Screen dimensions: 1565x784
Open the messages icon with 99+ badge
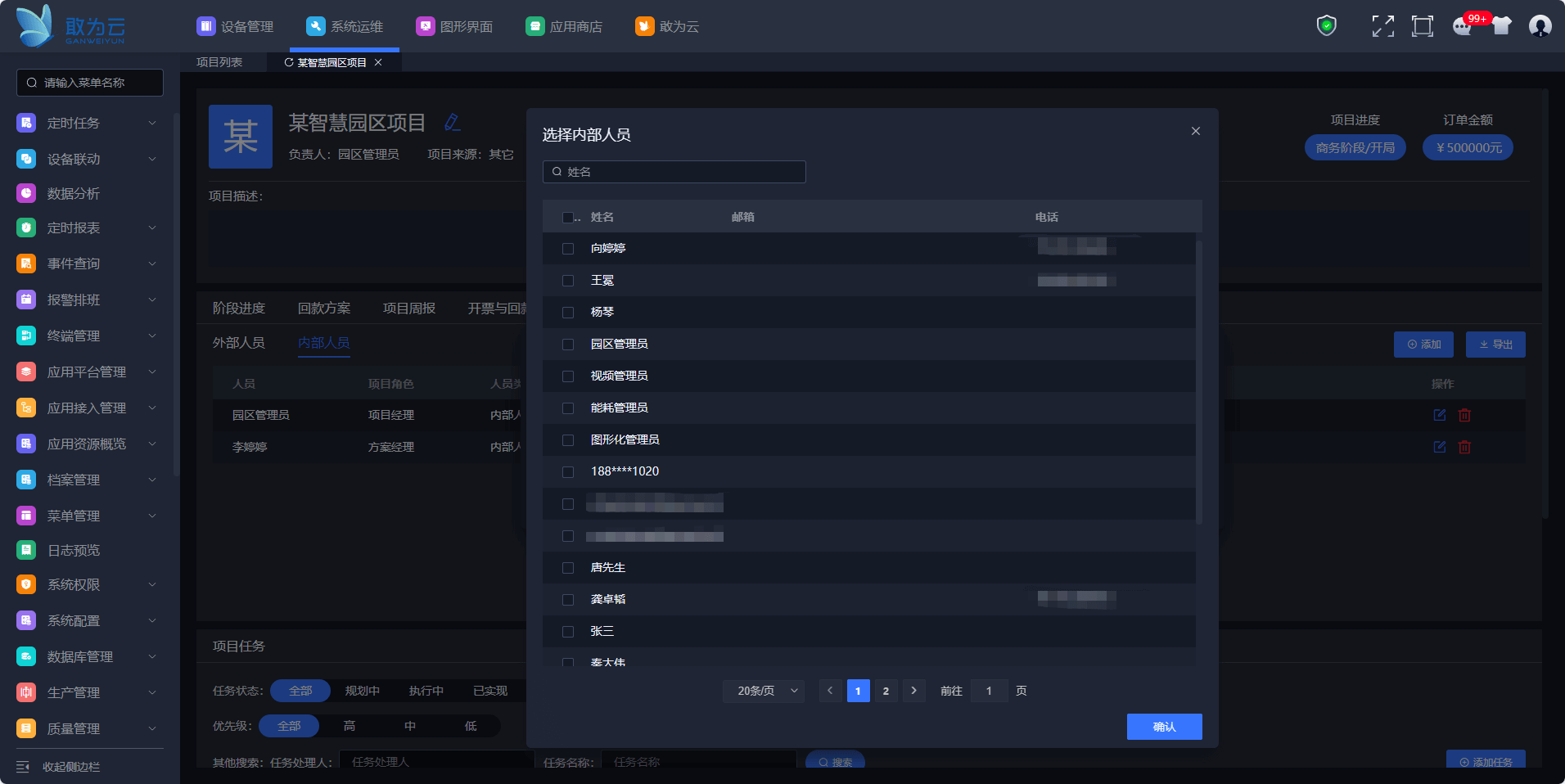coord(1463,26)
